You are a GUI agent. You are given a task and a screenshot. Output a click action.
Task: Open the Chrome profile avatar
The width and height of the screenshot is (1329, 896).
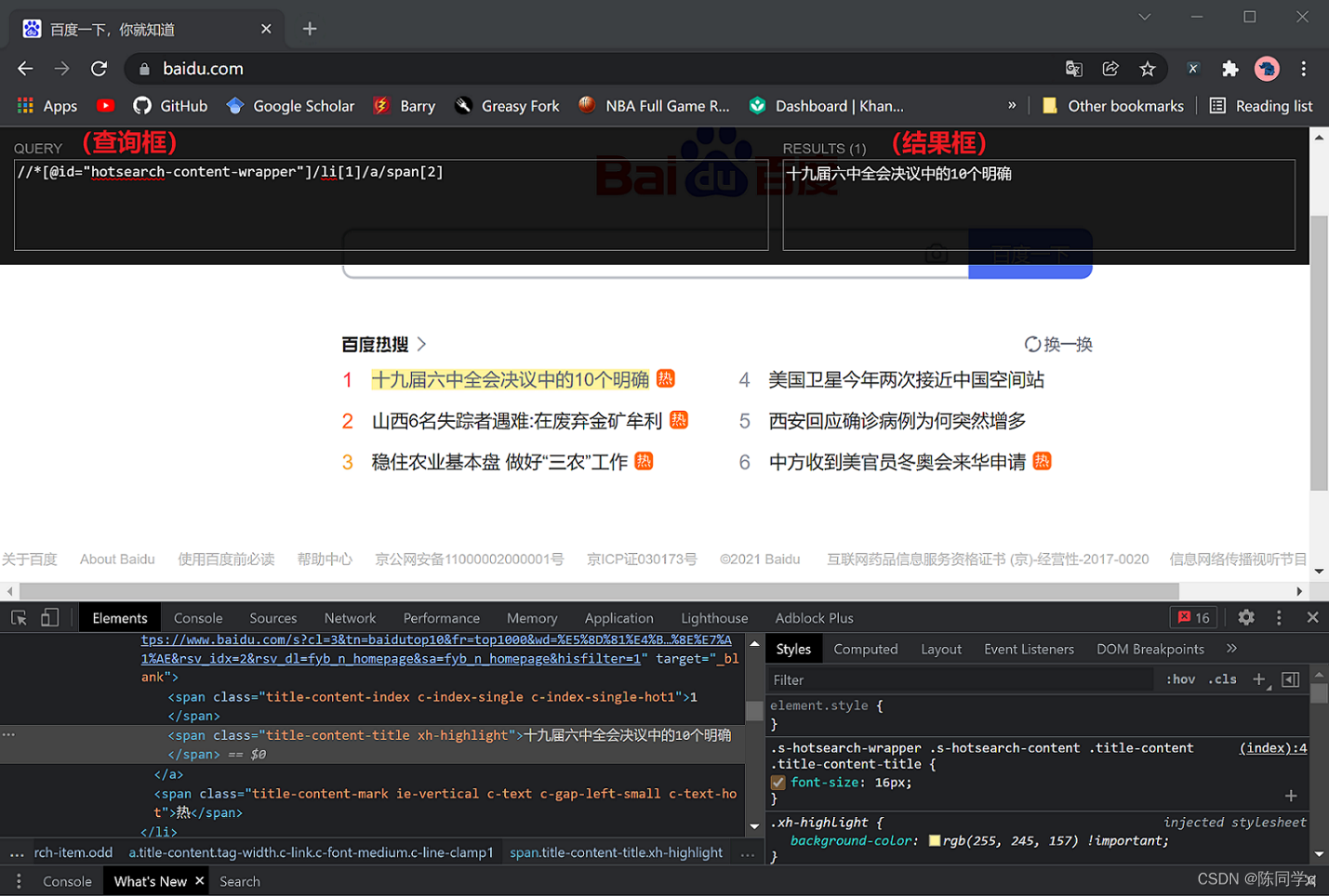click(x=1267, y=69)
